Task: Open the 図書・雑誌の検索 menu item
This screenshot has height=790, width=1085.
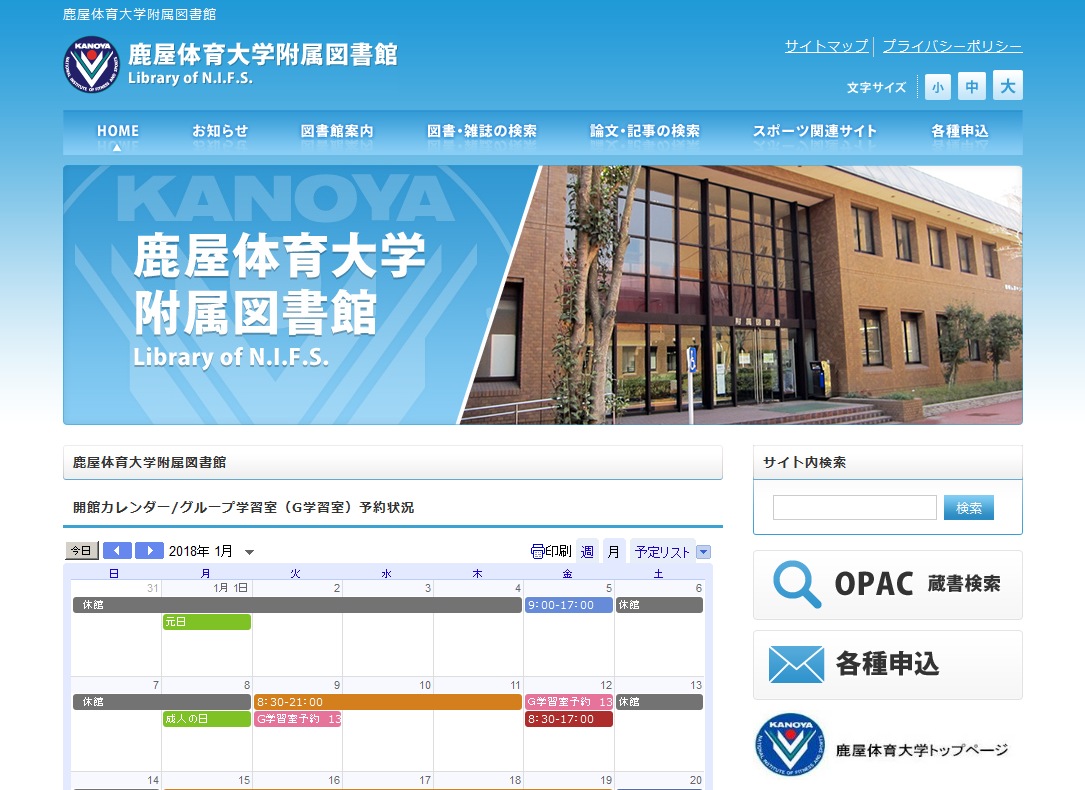Action: tap(482, 131)
